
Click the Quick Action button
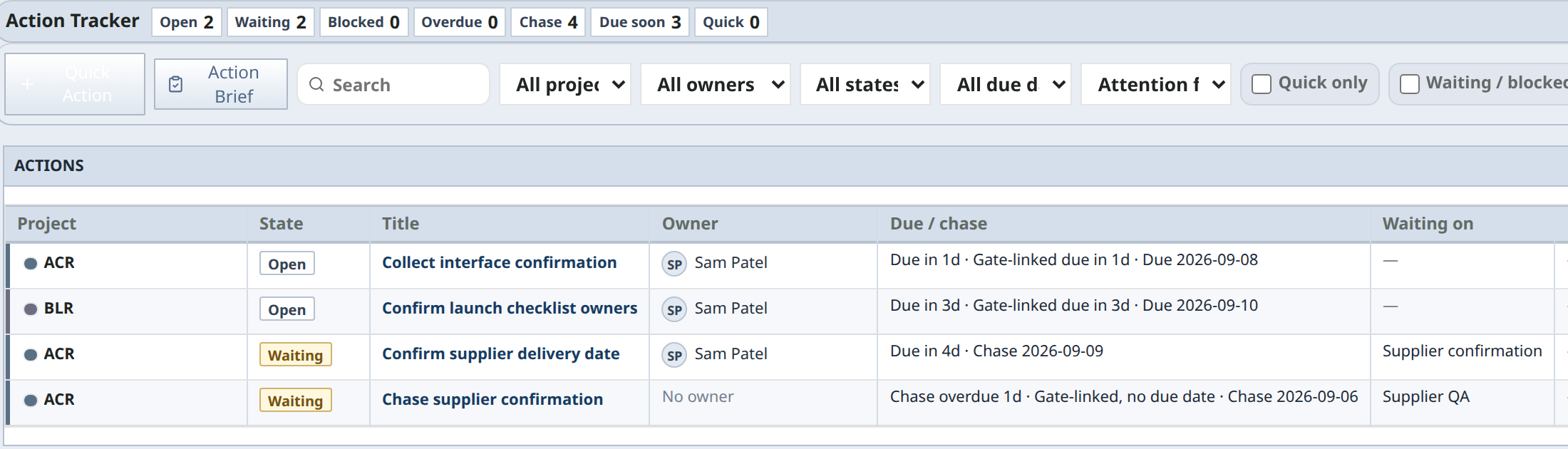pos(75,84)
